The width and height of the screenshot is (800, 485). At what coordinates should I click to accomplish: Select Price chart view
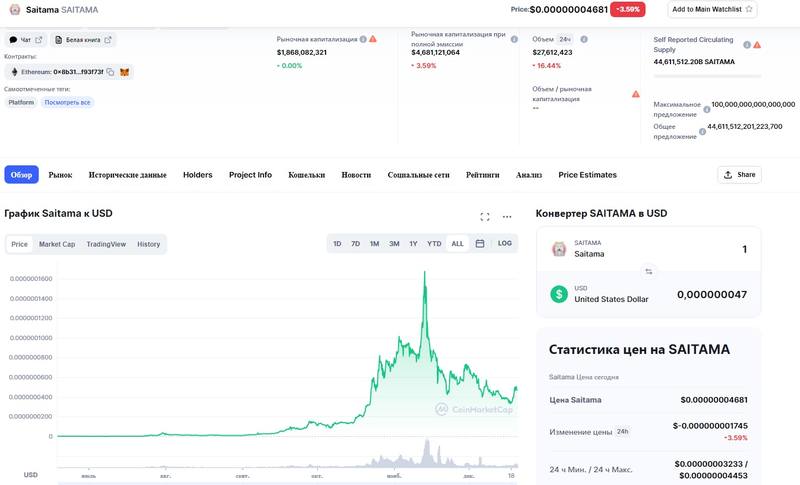tap(19, 244)
